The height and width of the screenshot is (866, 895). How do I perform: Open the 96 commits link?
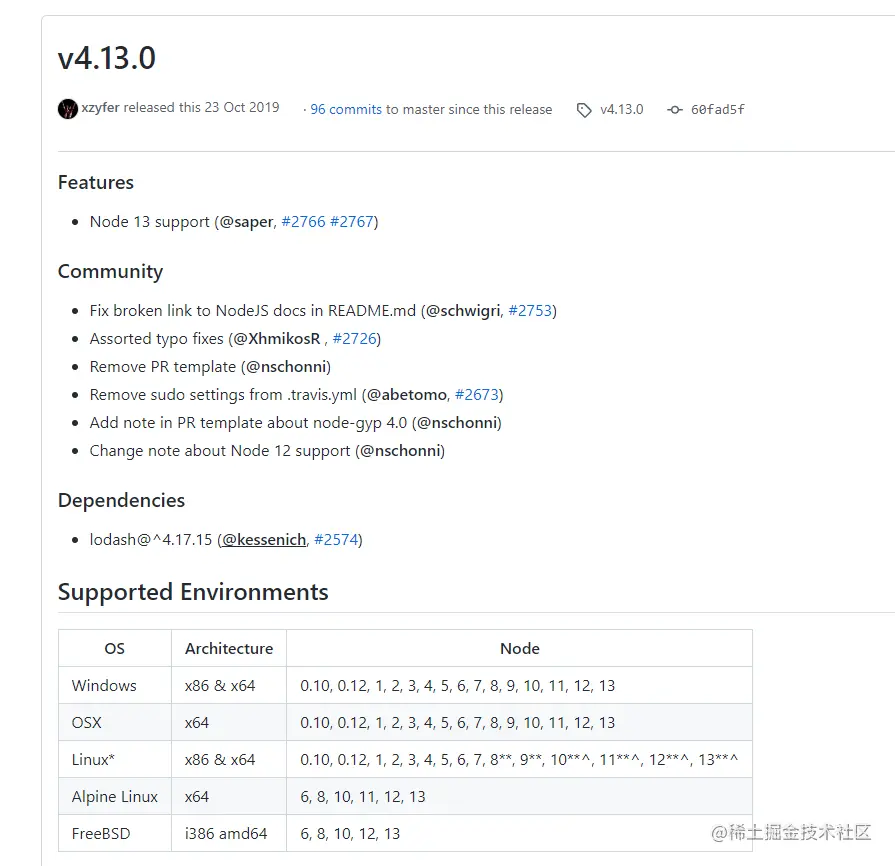pos(346,109)
